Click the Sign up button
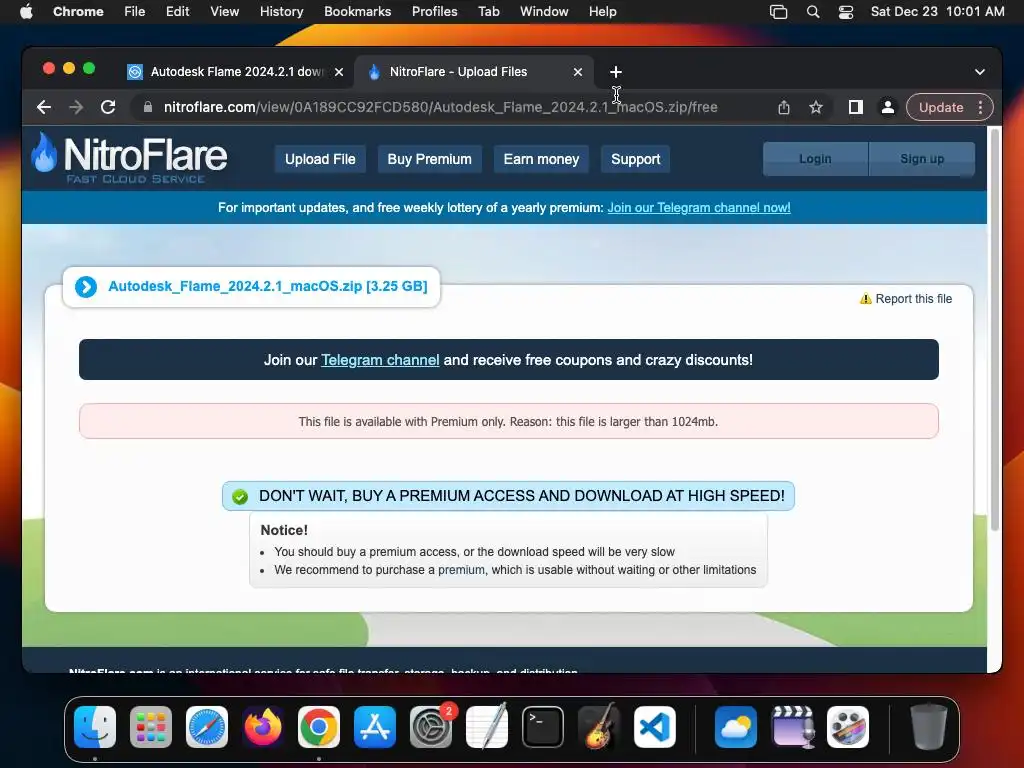Screen dimensions: 1024x768 tap(922, 159)
